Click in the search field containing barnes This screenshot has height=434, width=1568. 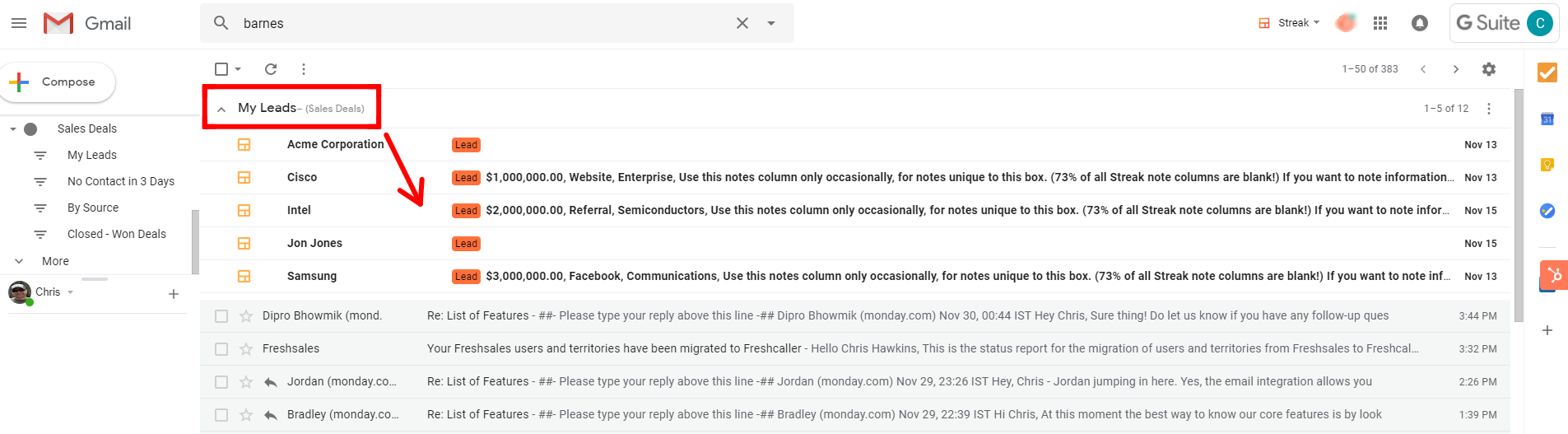[x=477, y=23]
